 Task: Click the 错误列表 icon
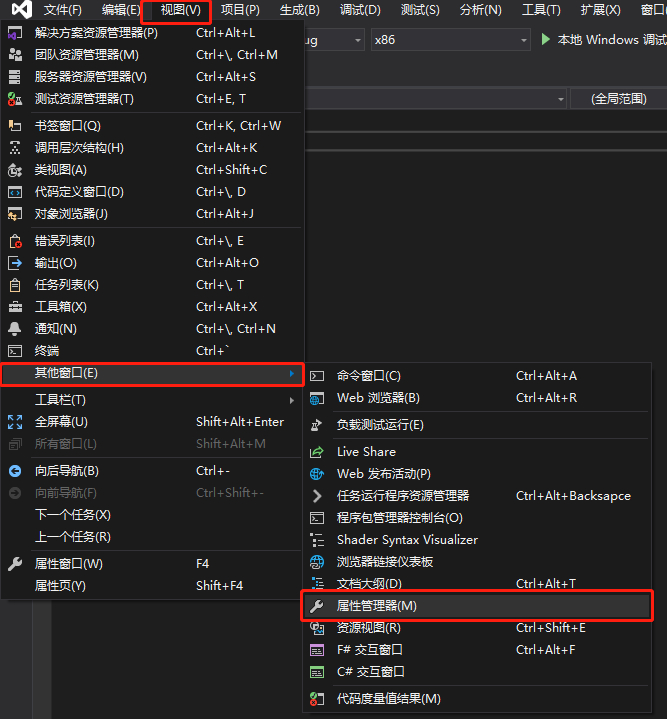point(15,241)
